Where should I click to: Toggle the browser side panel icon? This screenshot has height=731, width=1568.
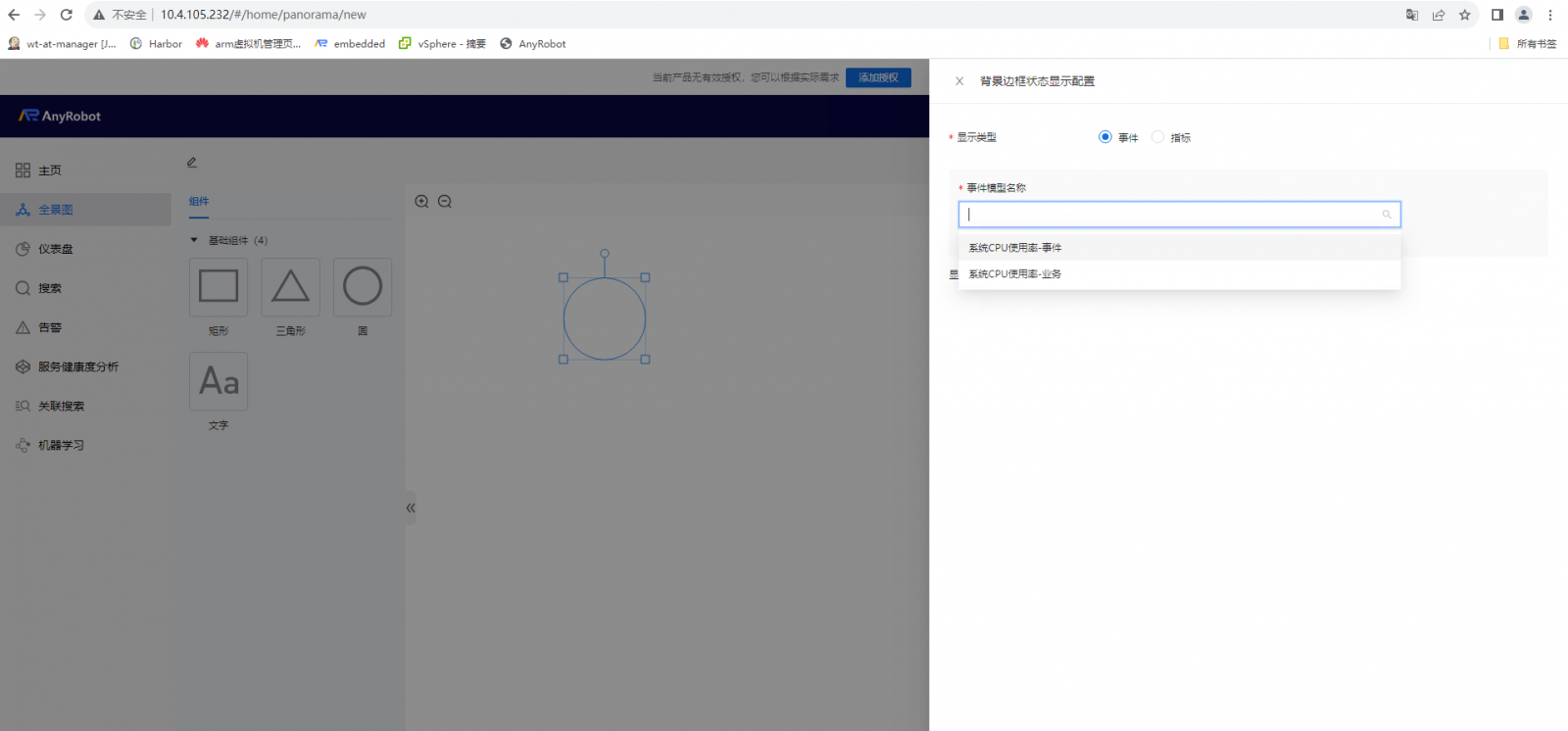tap(1497, 15)
